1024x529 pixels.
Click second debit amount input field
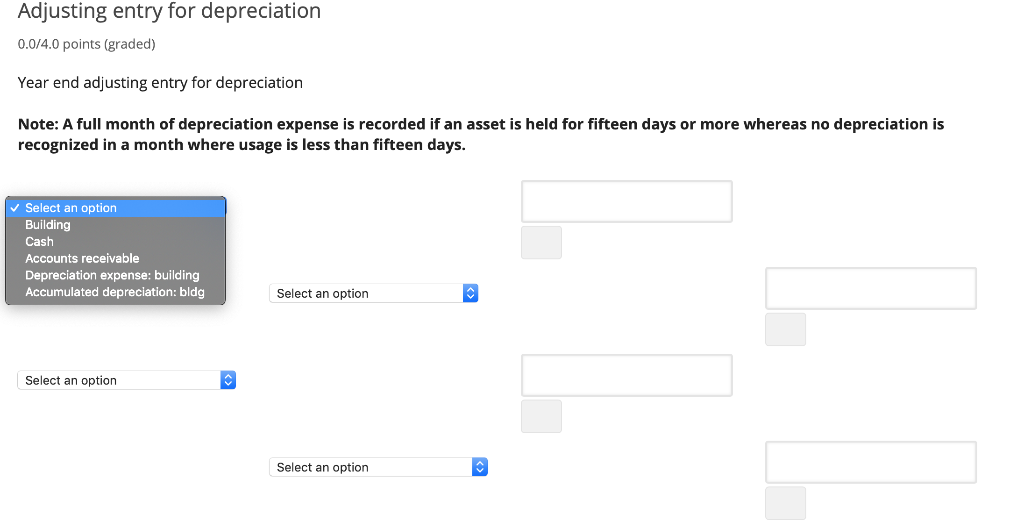coord(626,375)
